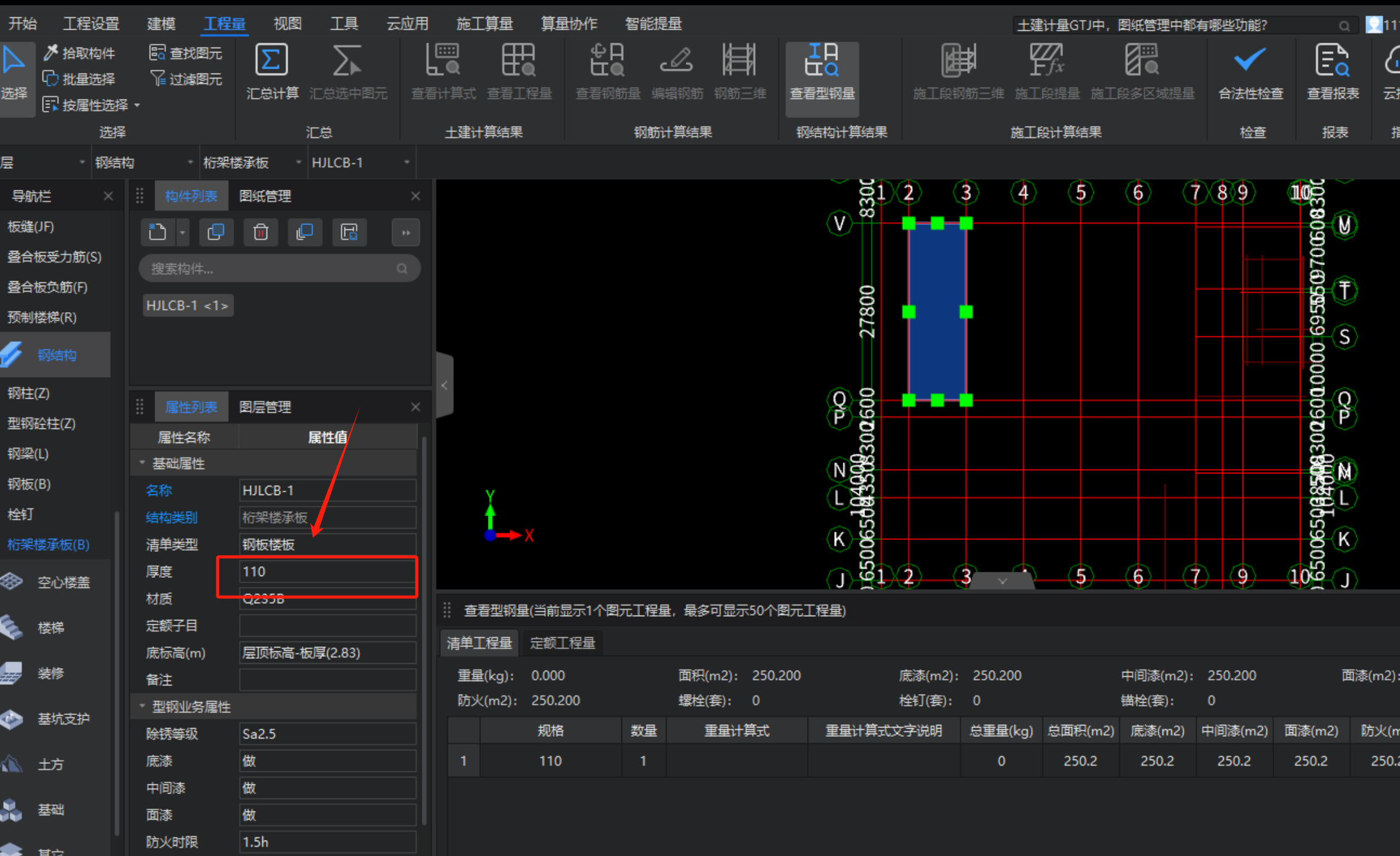Switch to 图层管理 tab
This screenshot has height=856, width=1400.
point(265,407)
